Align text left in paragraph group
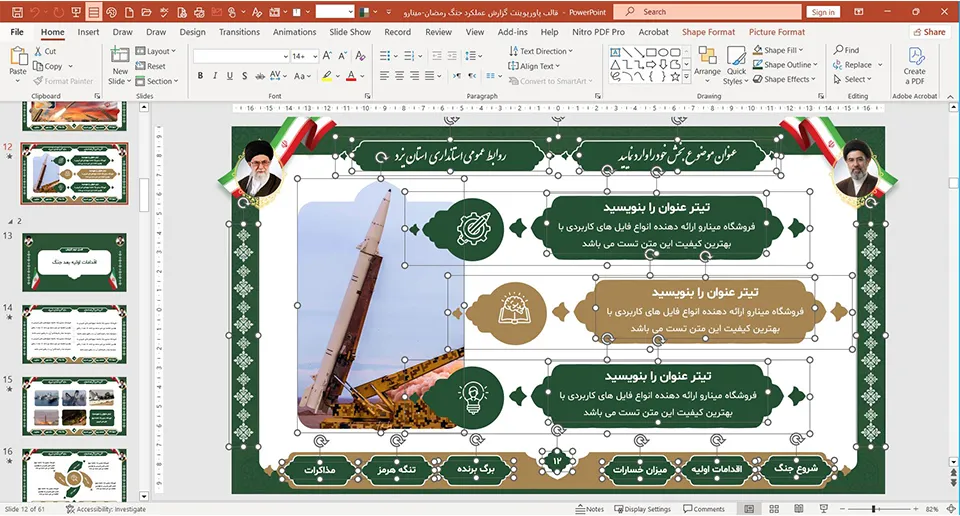The height and width of the screenshot is (516, 960). [x=384, y=76]
